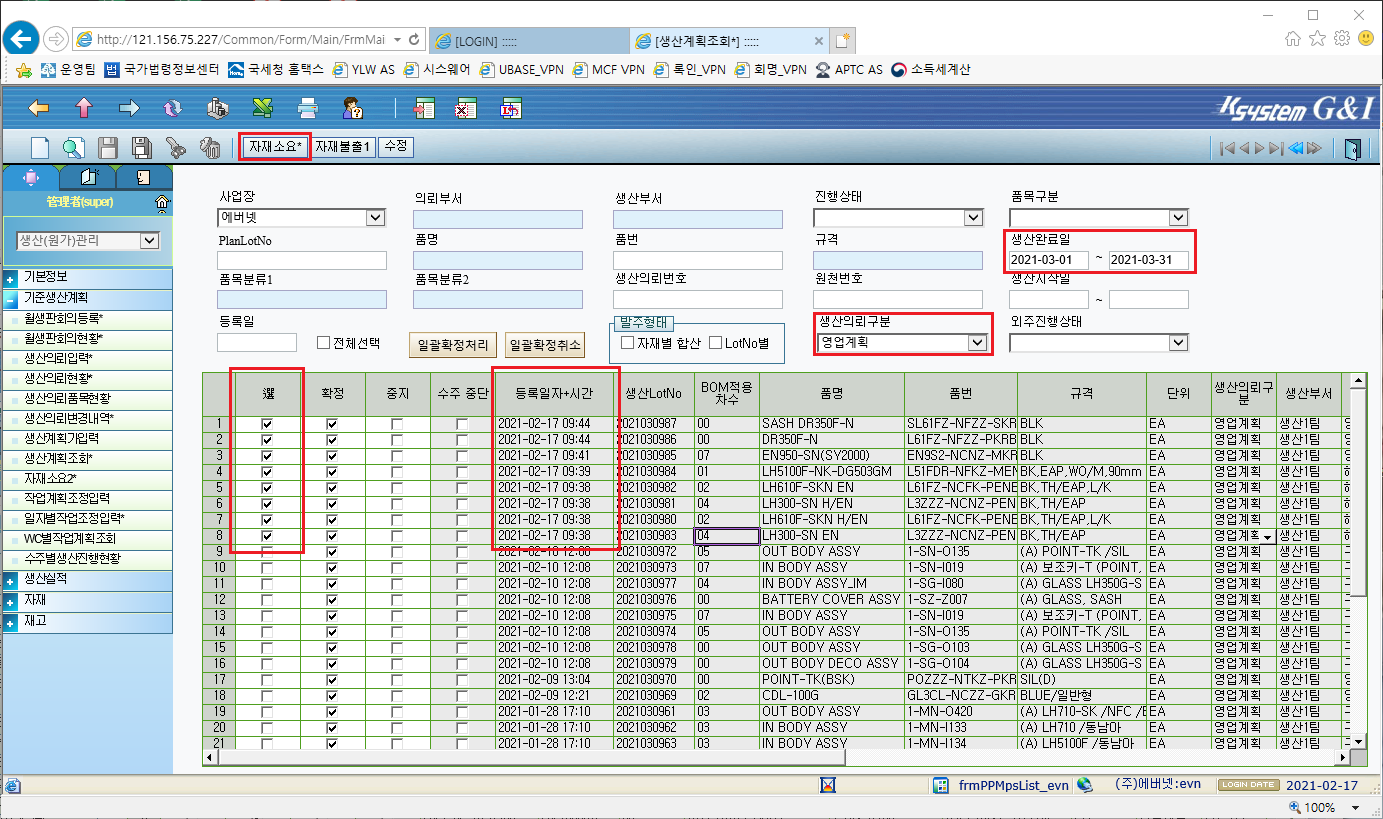The width and height of the screenshot is (1383, 819).
Task: Click the 일괄확정취소 button
Action: coord(544,344)
